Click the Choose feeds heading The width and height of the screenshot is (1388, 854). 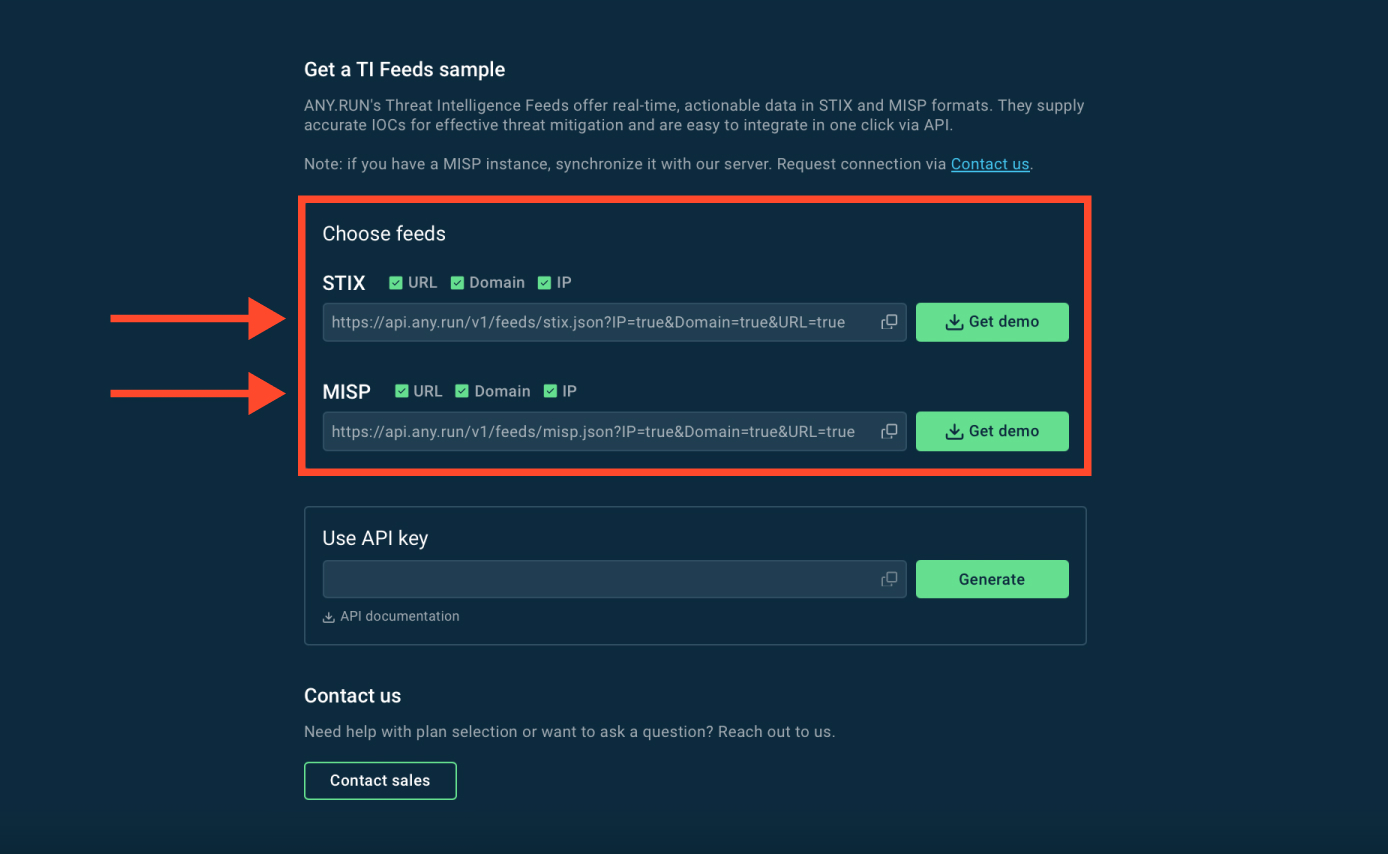384,234
